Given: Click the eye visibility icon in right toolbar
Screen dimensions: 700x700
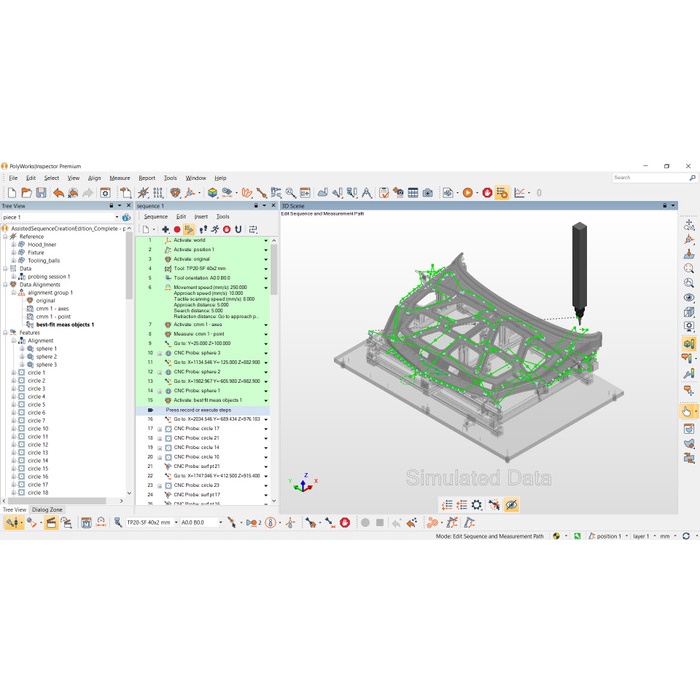Looking at the screenshot, I should (689, 297).
